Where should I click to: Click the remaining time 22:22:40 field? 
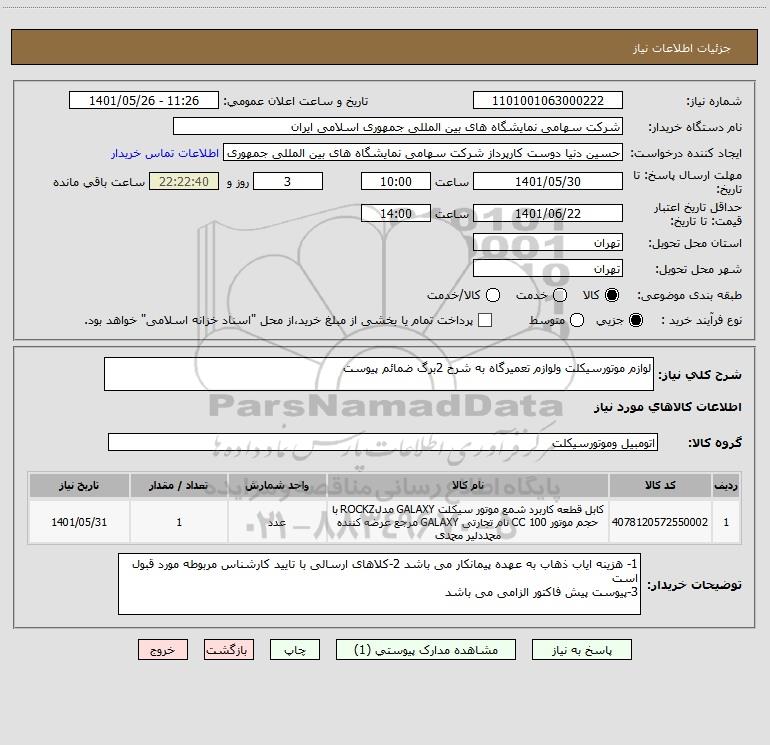[184, 181]
